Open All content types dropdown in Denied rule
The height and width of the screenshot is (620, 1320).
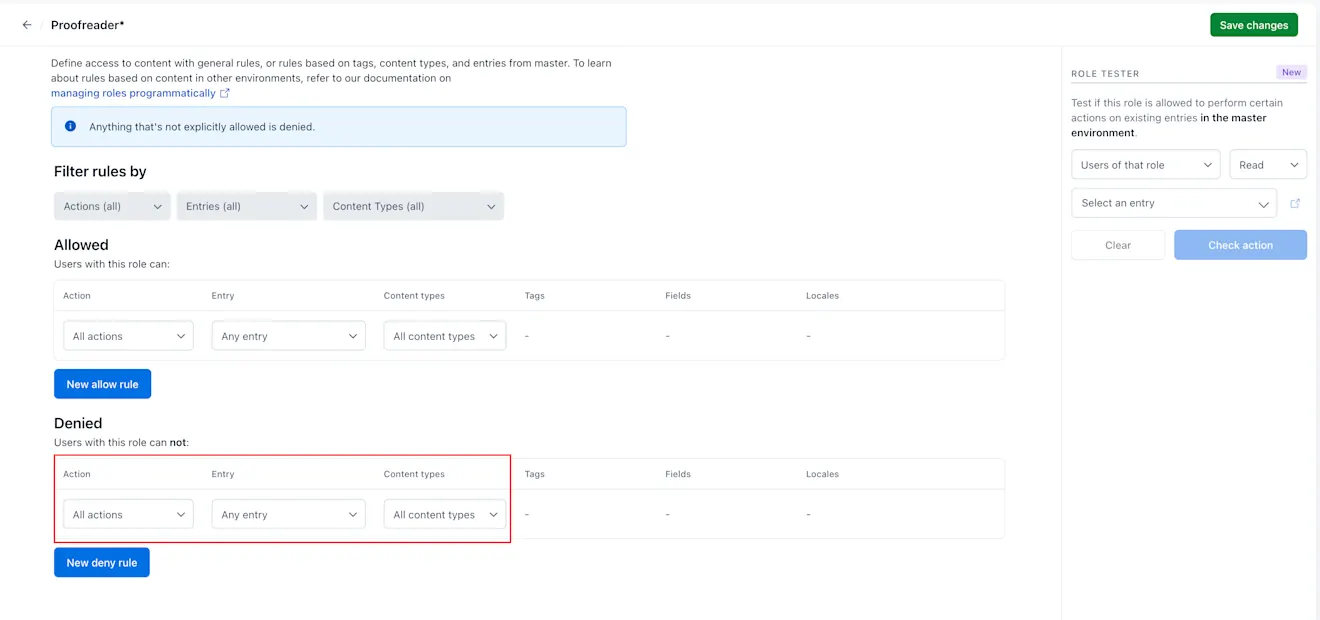(445, 515)
